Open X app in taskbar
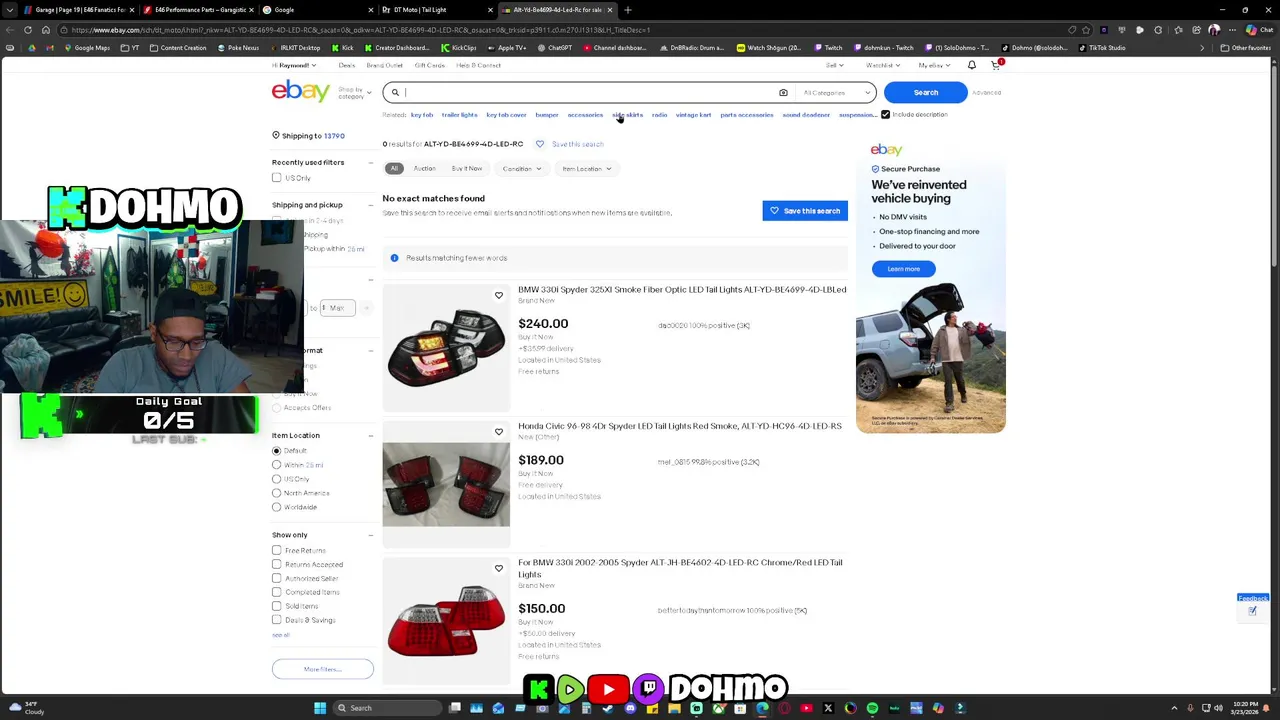1280x720 pixels. pyautogui.click(x=828, y=708)
